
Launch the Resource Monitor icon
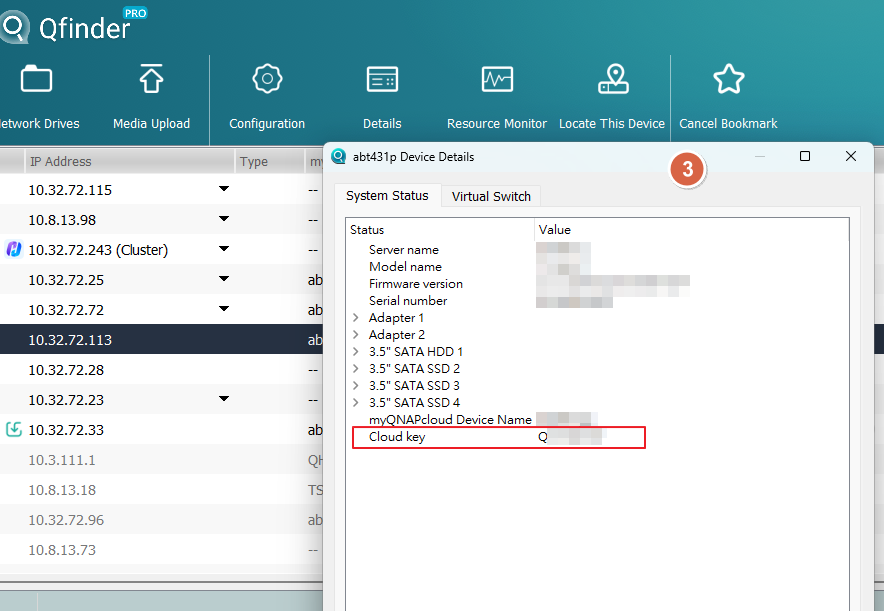pos(497,79)
